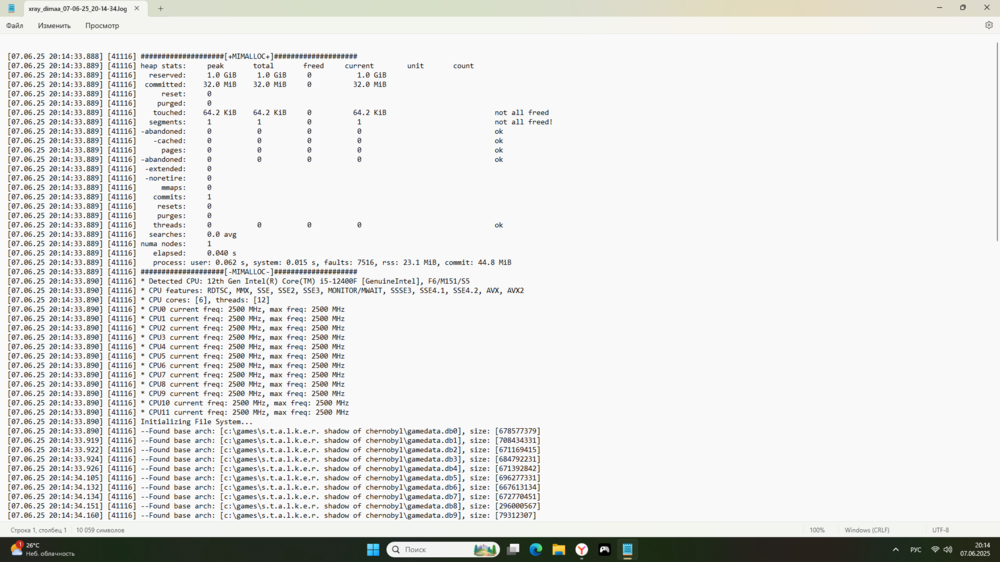Expand the hidden system tray icons chevron
The image size is (1000, 562).
tap(894, 549)
